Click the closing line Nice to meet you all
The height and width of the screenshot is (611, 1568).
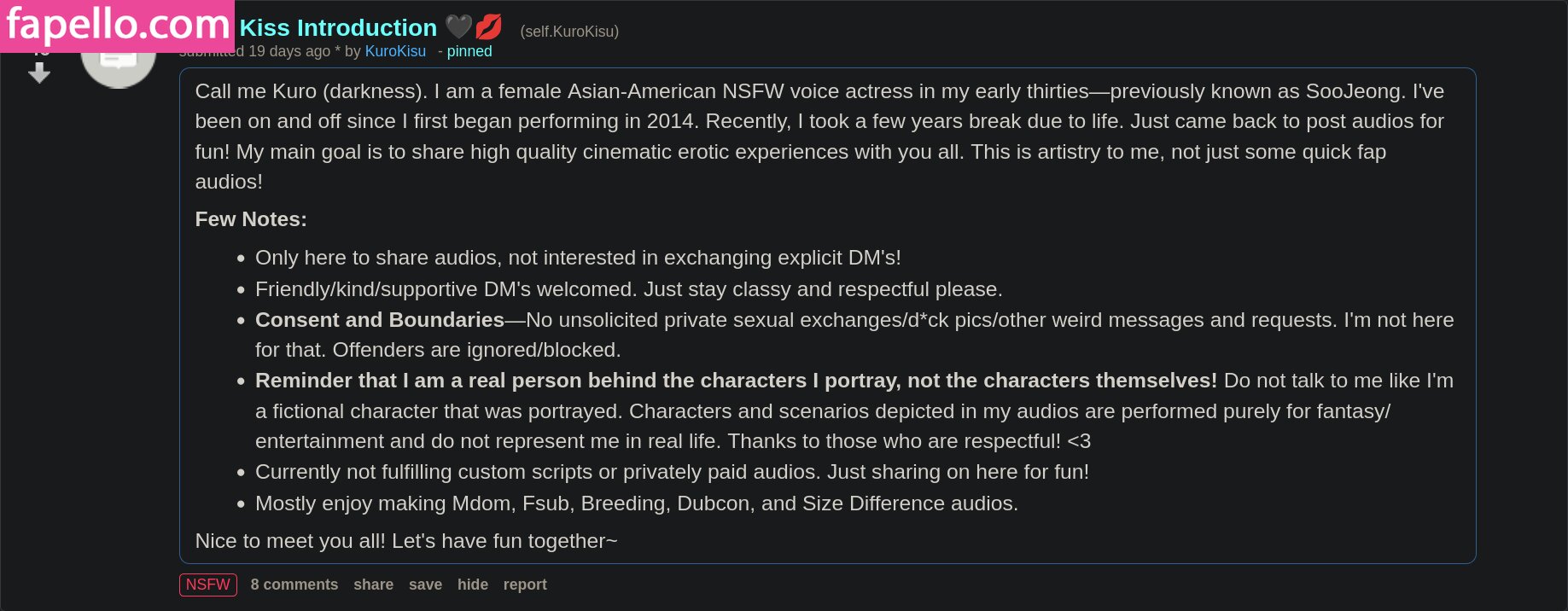tap(405, 541)
